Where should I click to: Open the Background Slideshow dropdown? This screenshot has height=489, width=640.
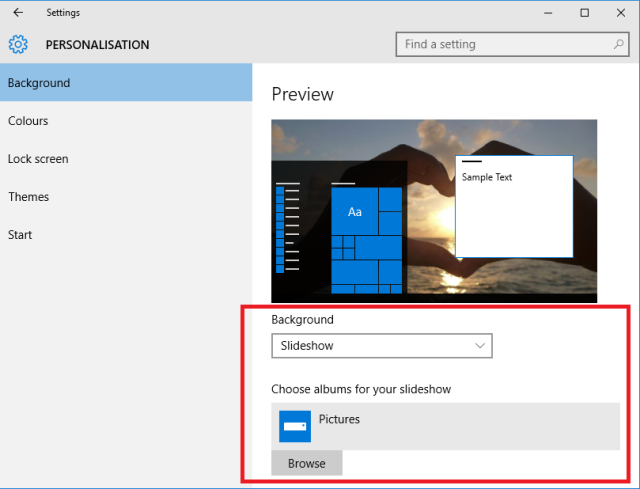coord(382,346)
